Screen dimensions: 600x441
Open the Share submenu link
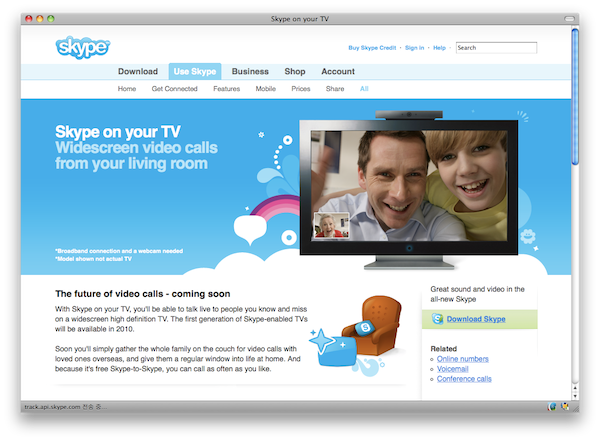tap(335, 89)
